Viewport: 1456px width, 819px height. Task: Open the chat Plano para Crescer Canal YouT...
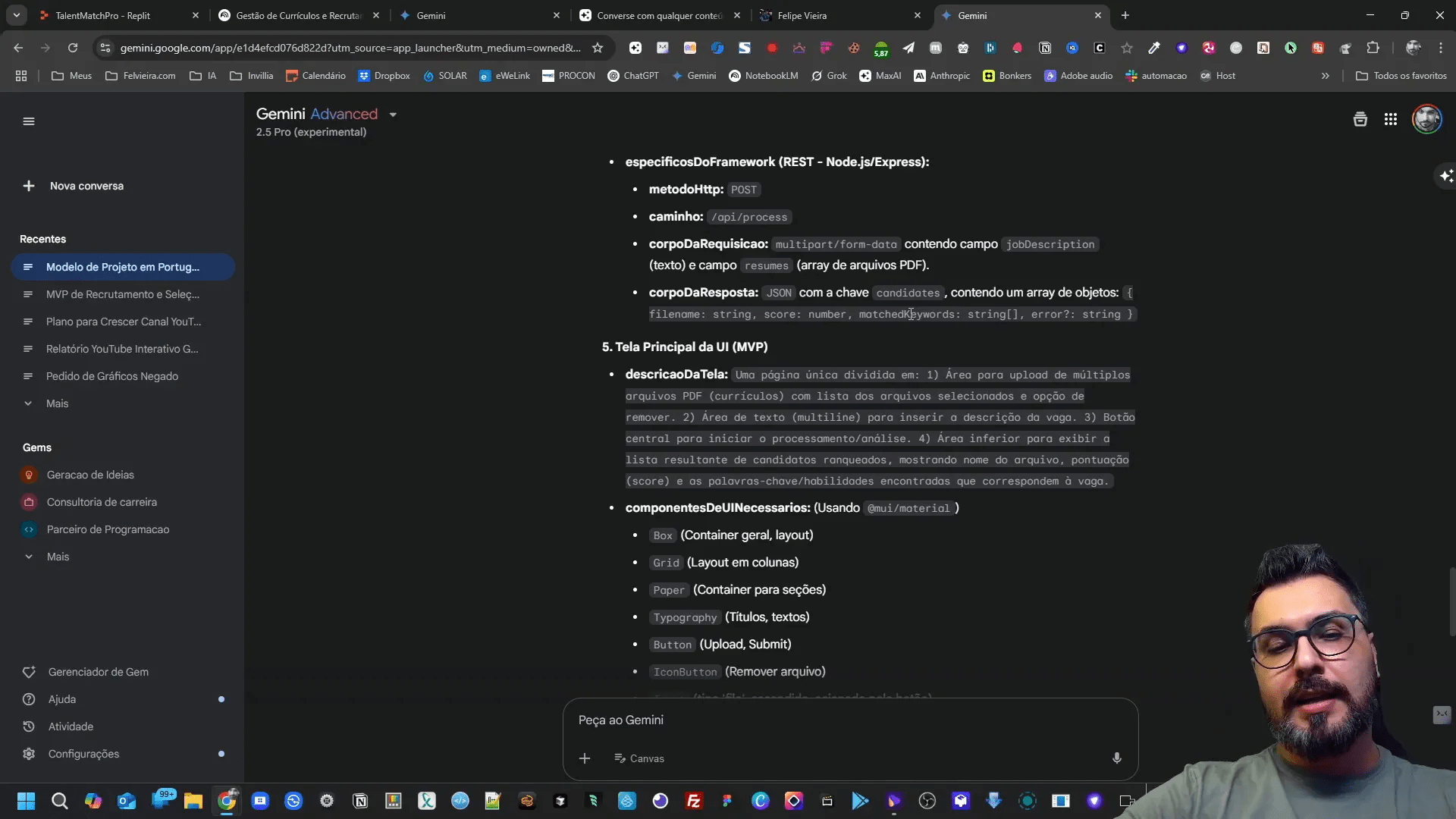[x=123, y=322]
